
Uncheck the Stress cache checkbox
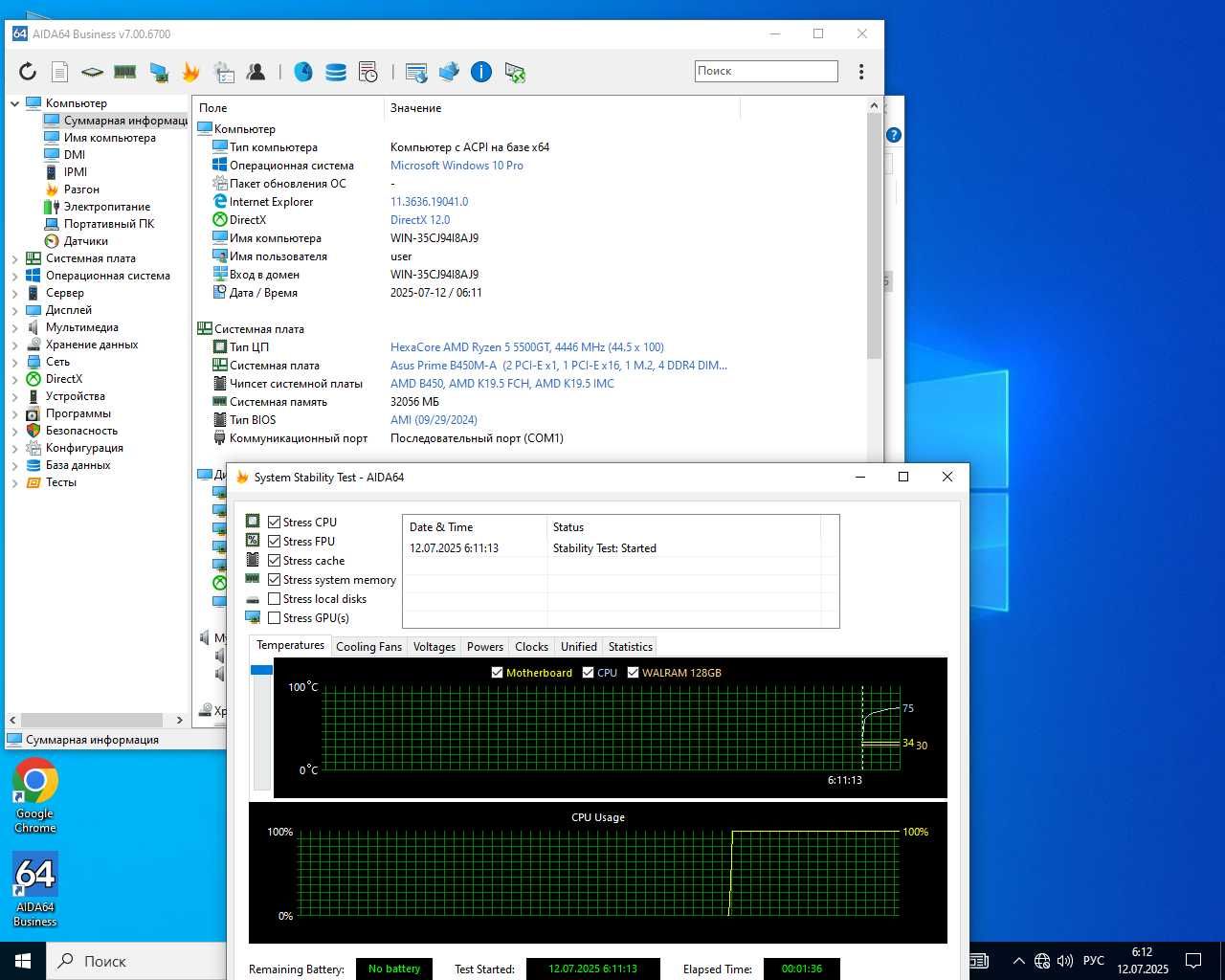(275, 561)
